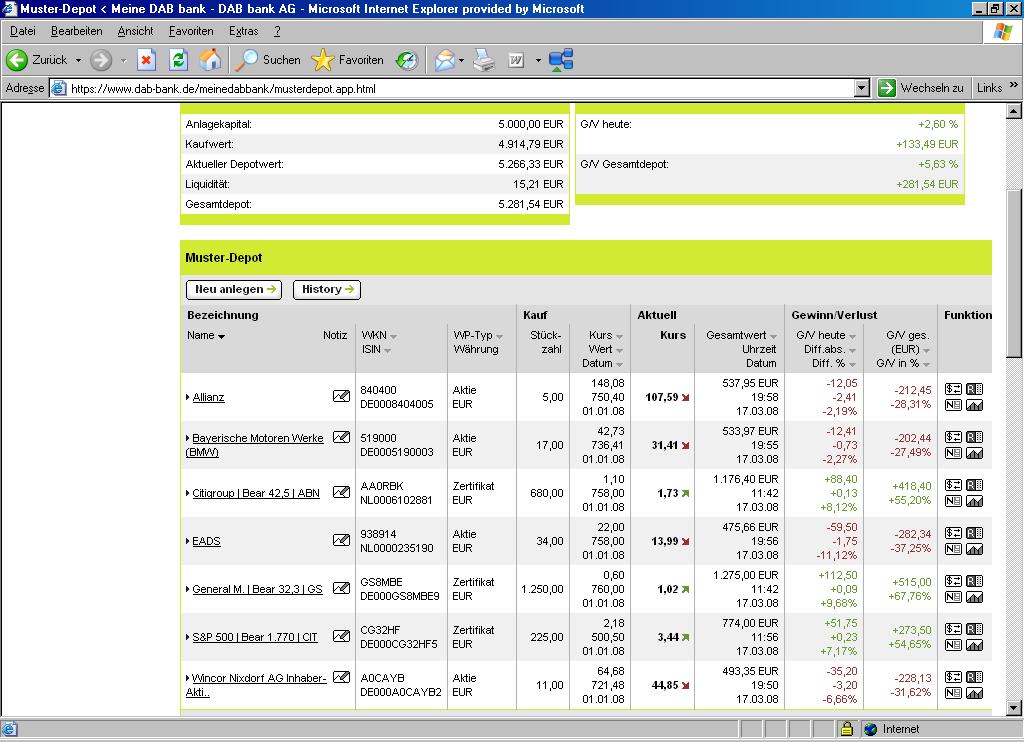Open the Extras menu
The image size is (1024, 742).
[243, 31]
